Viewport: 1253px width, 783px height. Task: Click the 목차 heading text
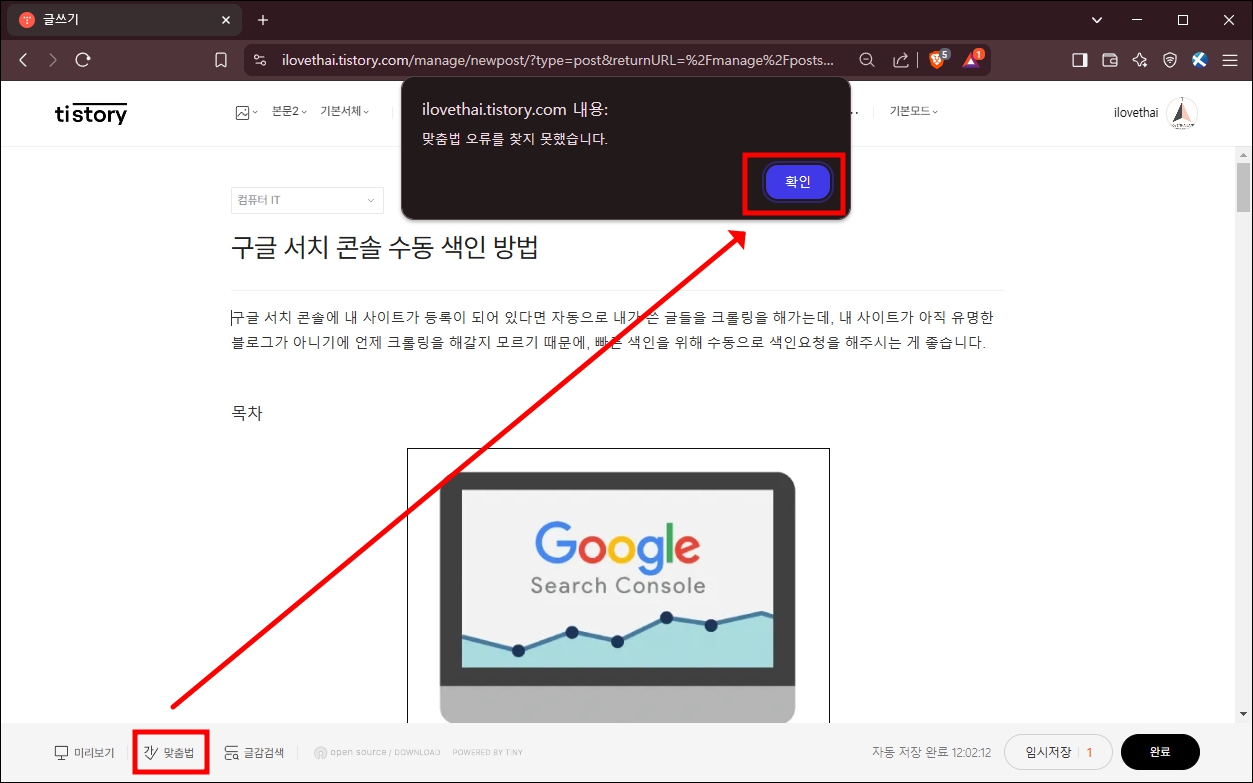[x=247, y=413]
